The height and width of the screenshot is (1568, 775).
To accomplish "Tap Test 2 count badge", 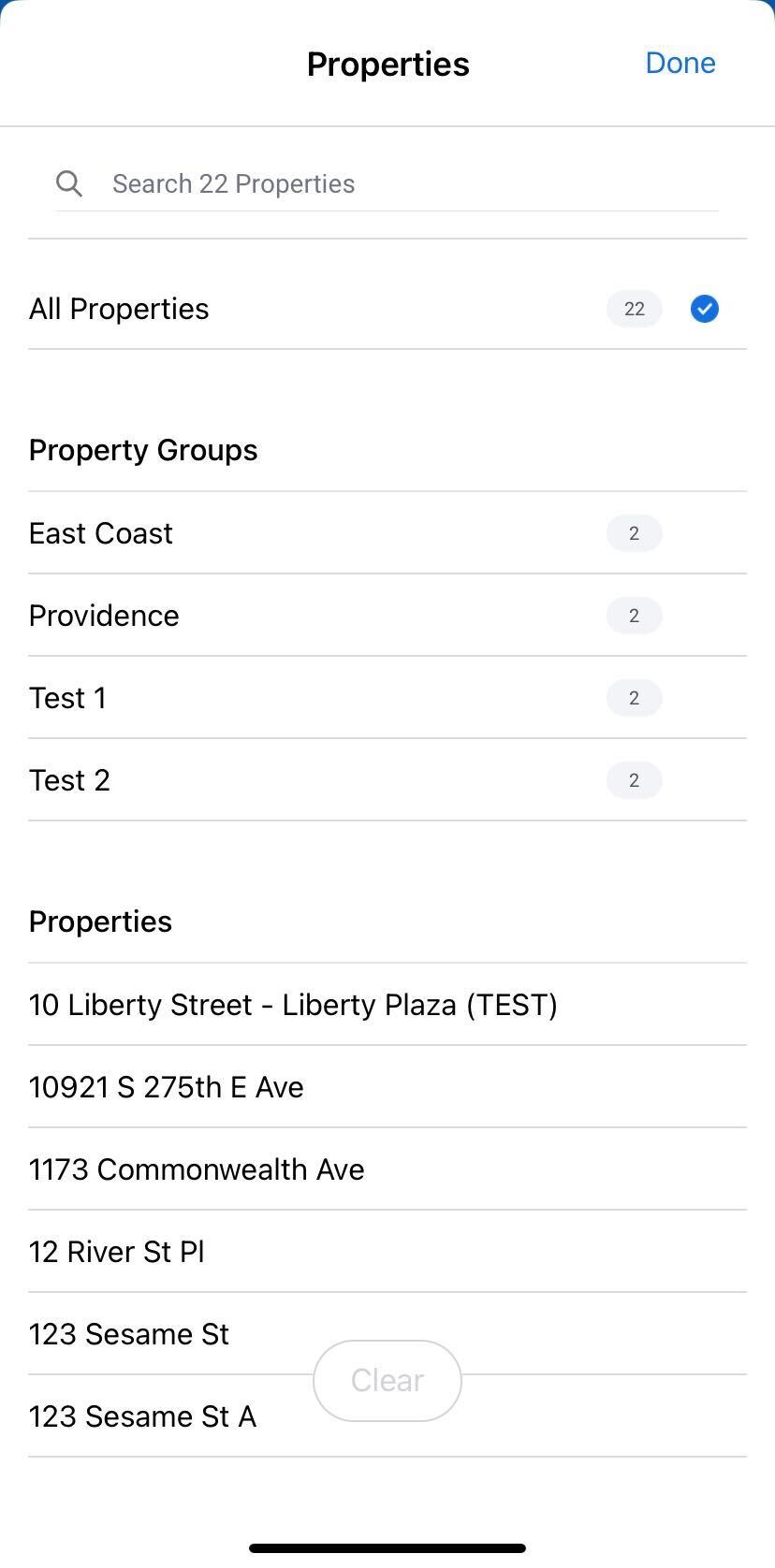I will (x=634, y=780).
